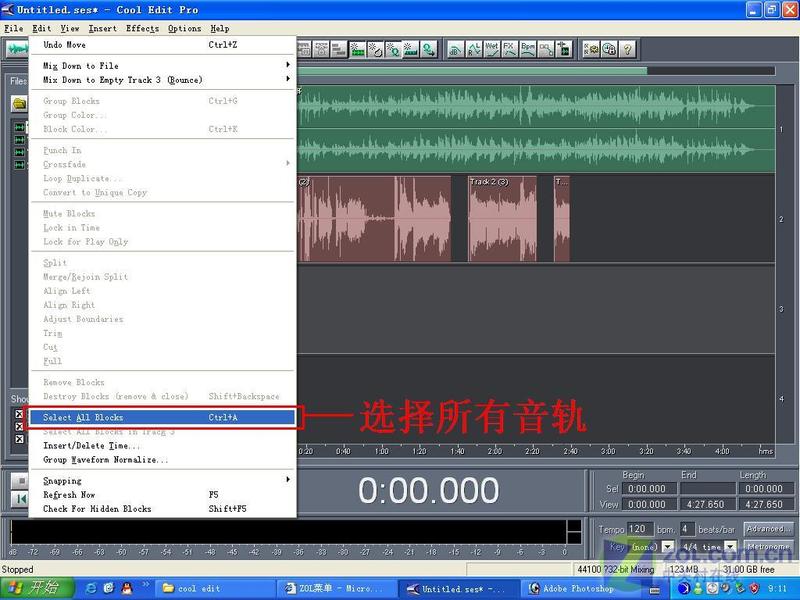Image resolution: width=800 pixels, height=600 pixels.
Task: Click the Stop transport button
Action: click(20, 481)
